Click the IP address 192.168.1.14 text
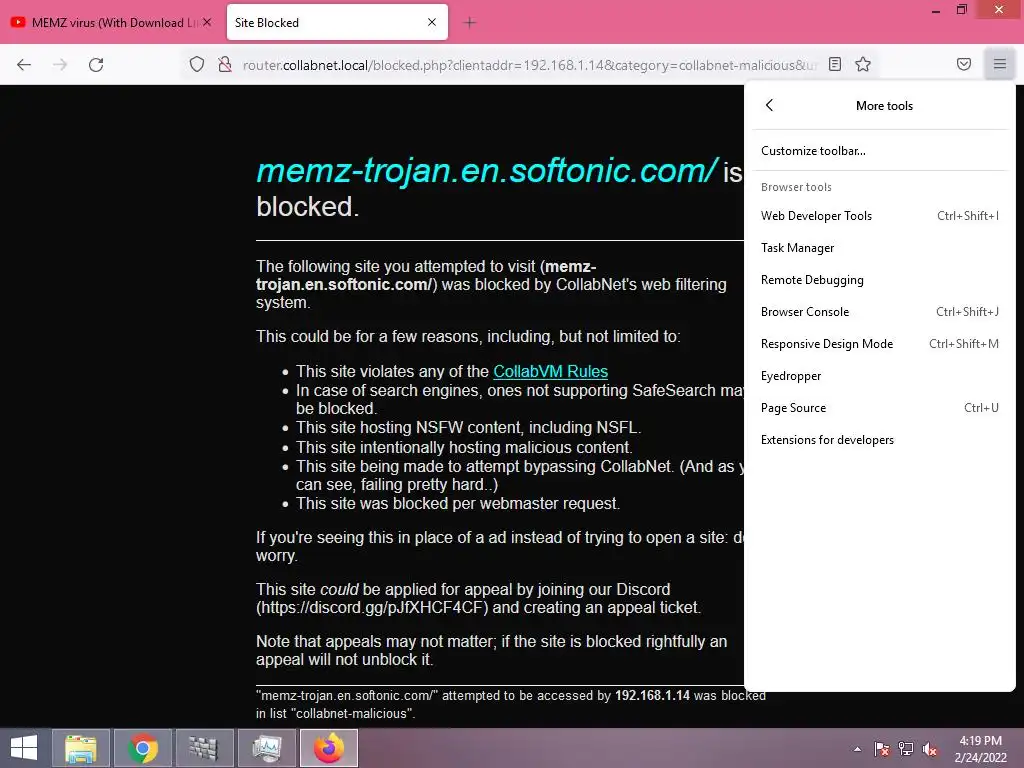The height and width of the screenshot is (768, 1024). coord(652,696)
